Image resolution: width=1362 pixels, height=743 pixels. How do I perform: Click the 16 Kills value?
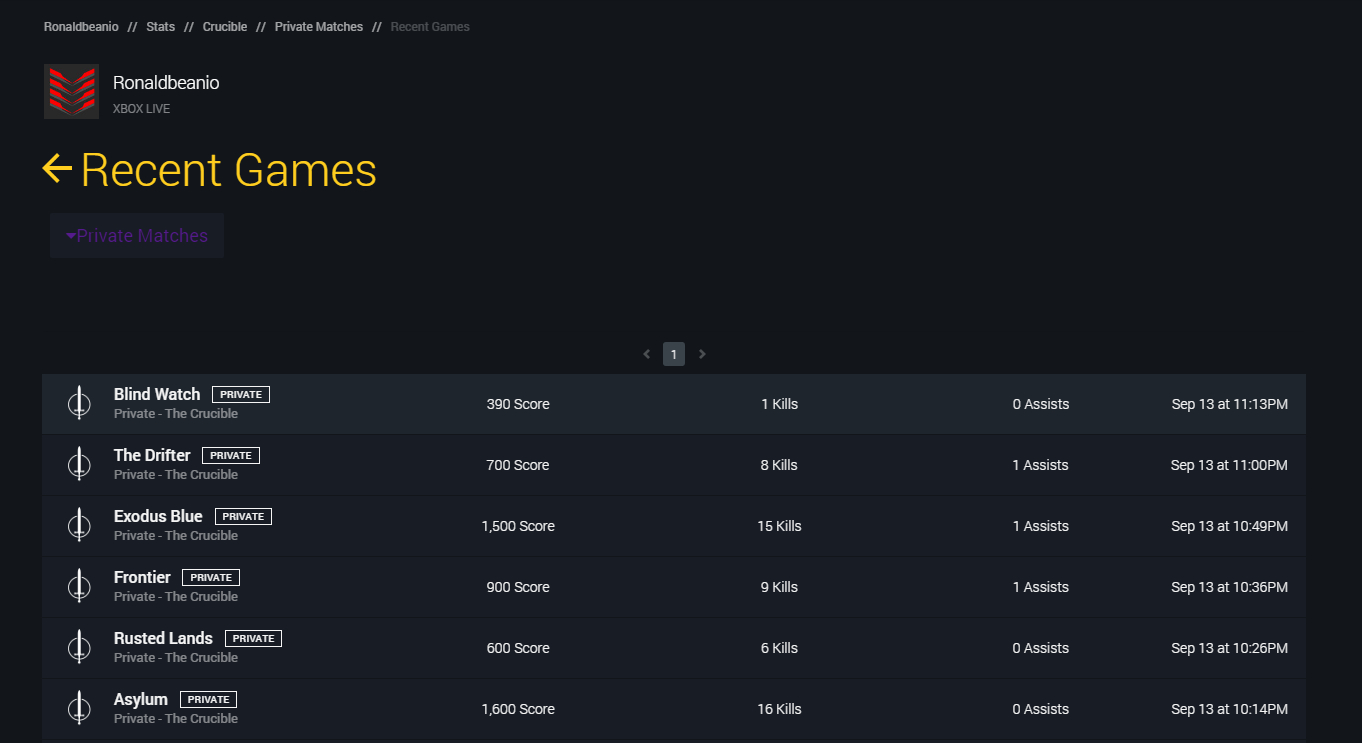click(x=780, y=709)
